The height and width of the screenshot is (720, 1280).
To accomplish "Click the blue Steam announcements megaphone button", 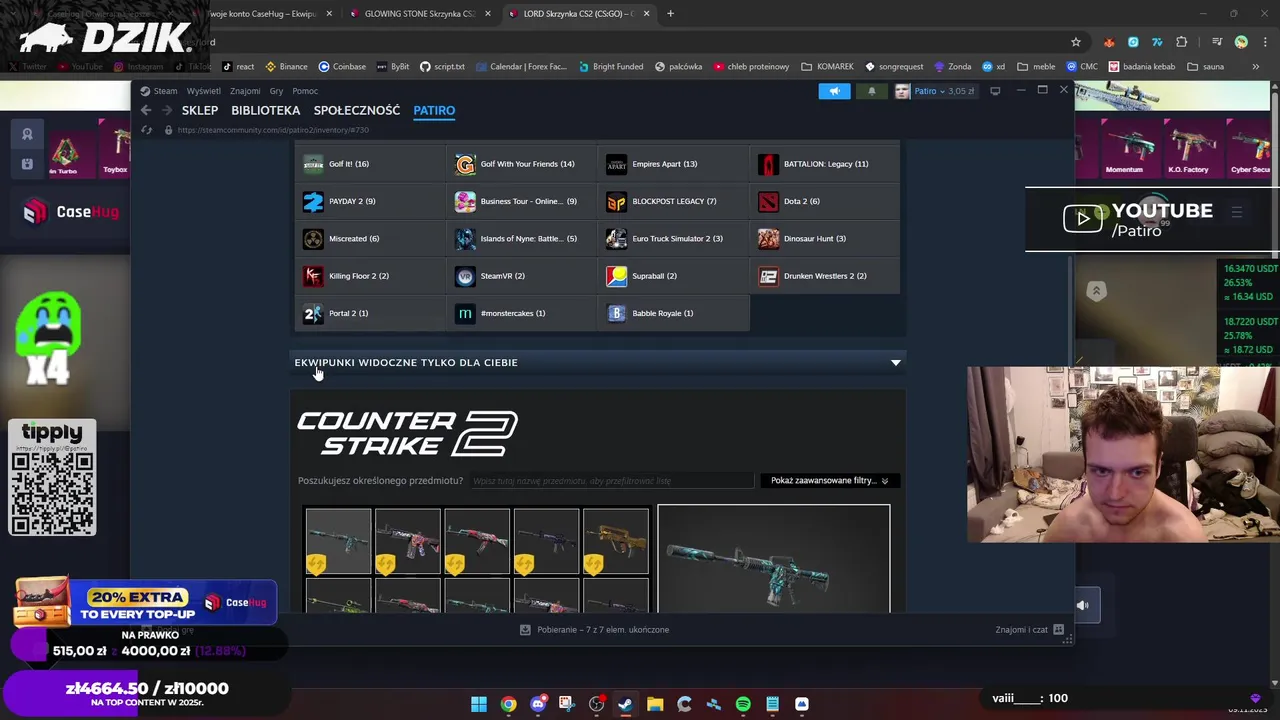I will 834,91.
